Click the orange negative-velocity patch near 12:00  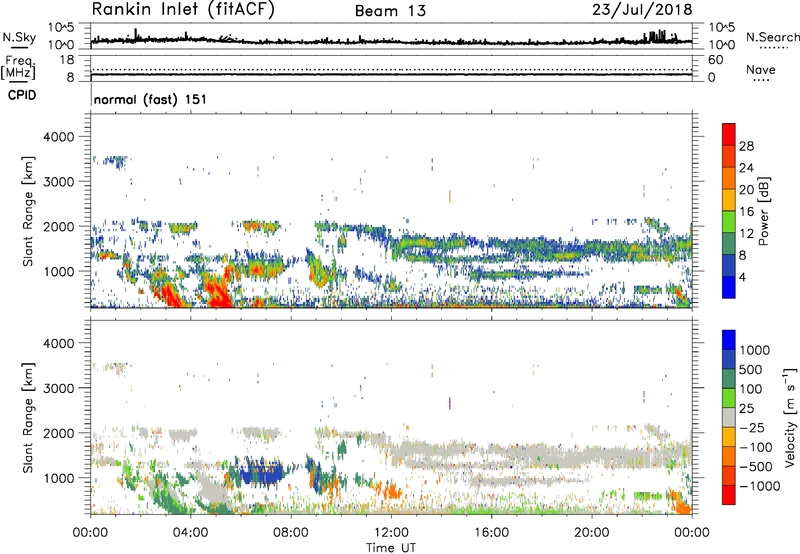[392, 491]
